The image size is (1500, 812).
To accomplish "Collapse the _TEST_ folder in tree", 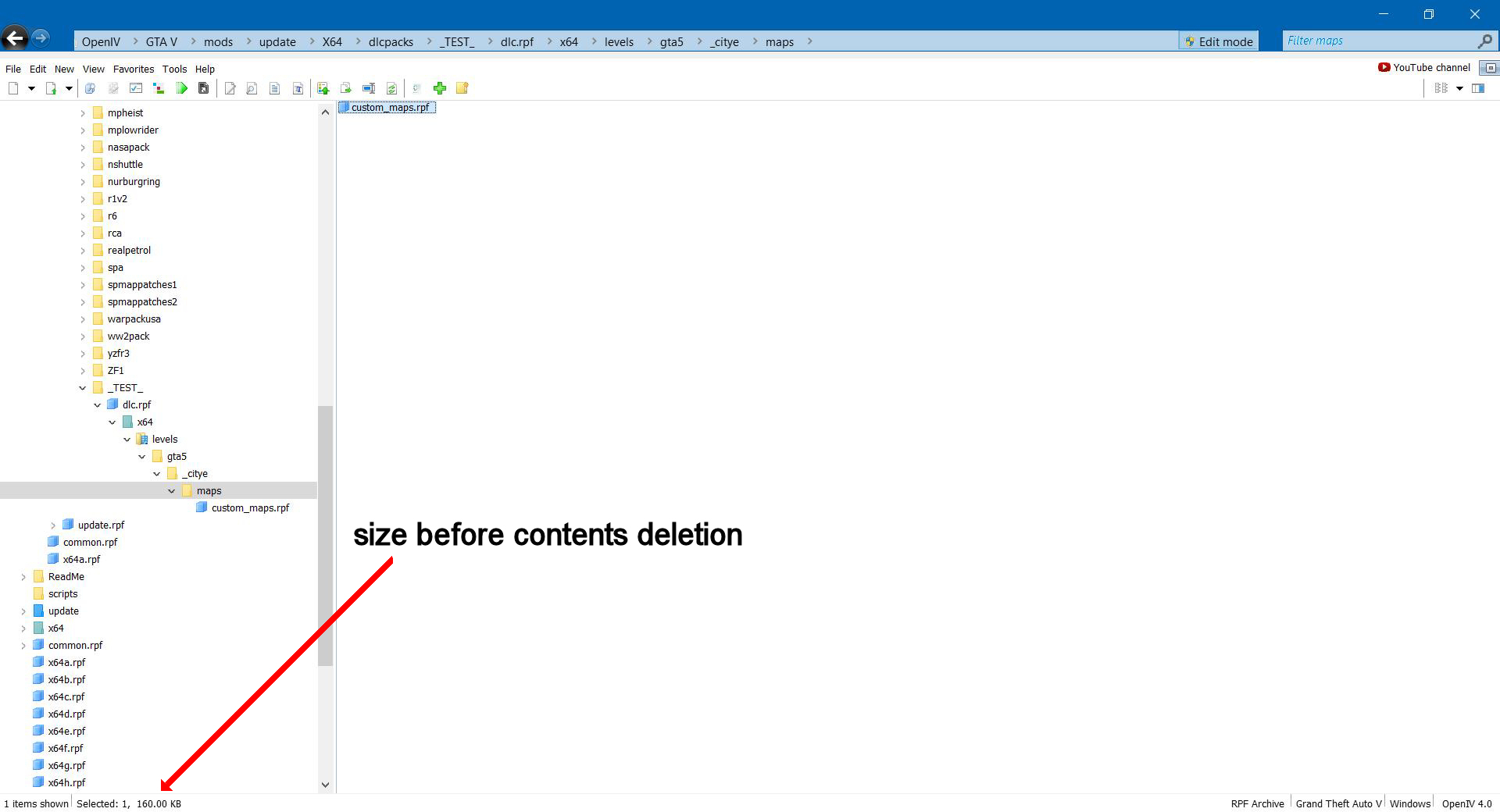I will [x=83, y=388].
